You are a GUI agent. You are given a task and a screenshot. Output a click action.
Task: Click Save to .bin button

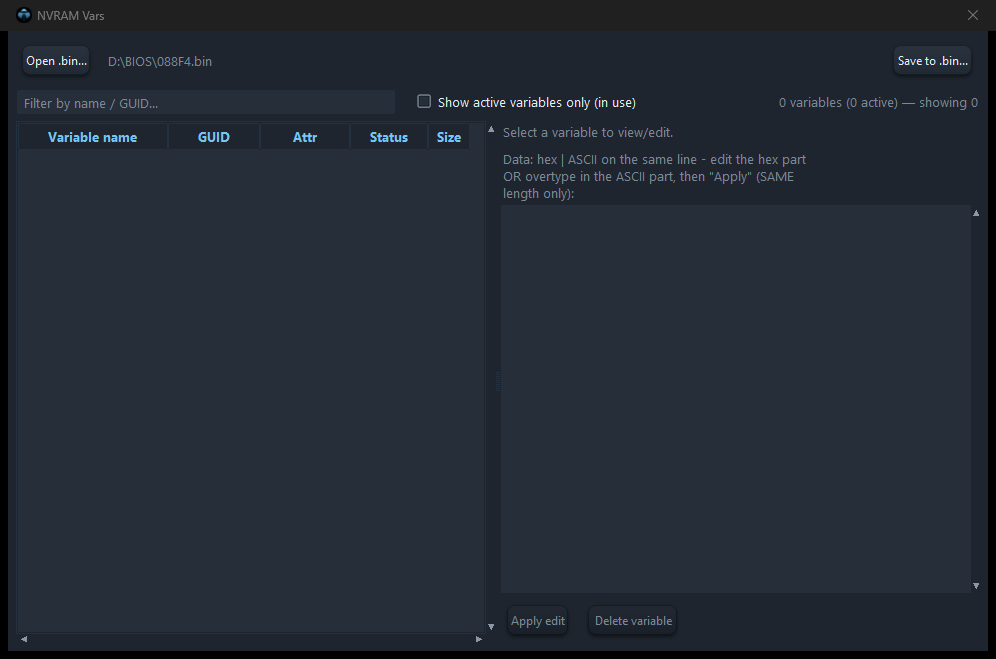pyautogui.click(x=932, y=61)
